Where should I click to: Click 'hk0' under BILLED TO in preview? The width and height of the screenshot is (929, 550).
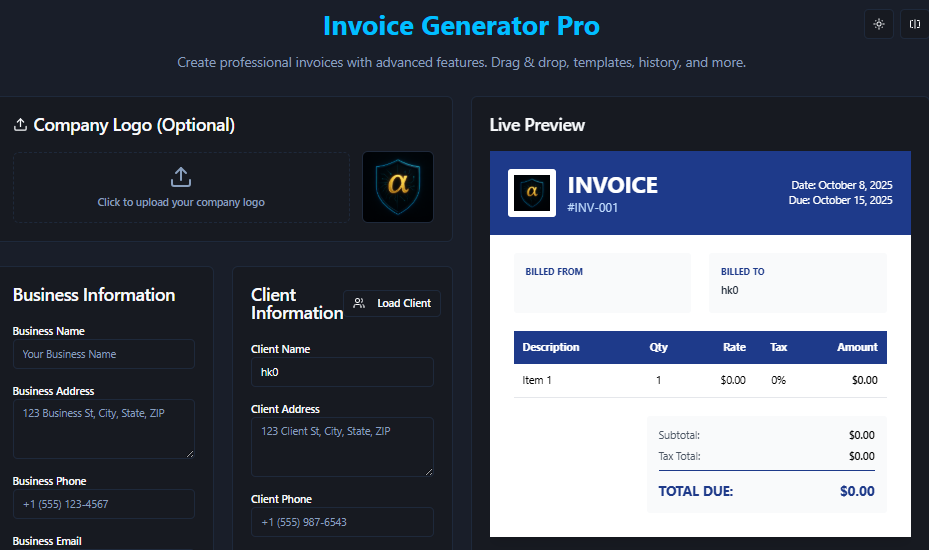[x=729, y=290]
